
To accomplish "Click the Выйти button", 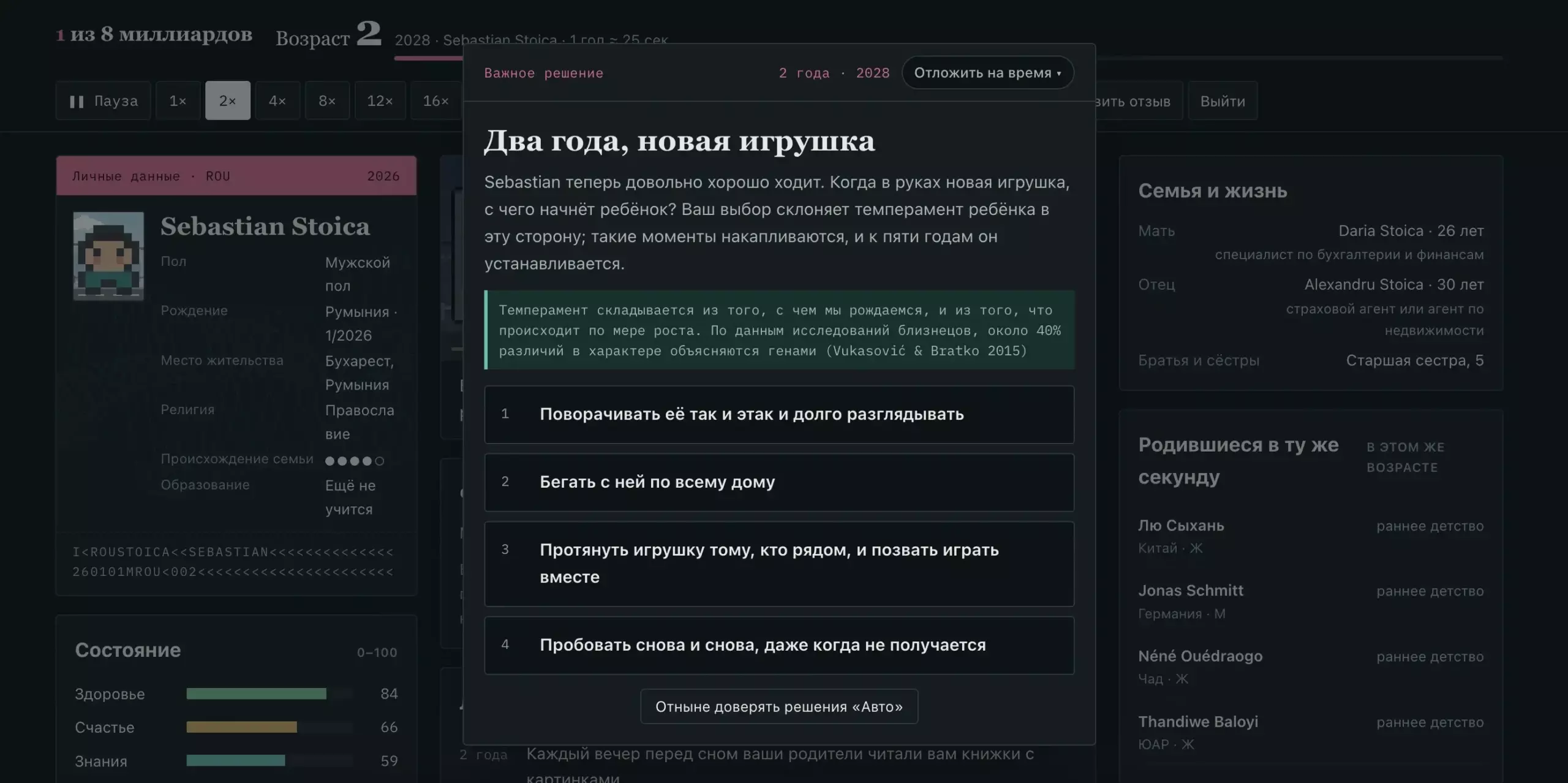I will 1223,100.
